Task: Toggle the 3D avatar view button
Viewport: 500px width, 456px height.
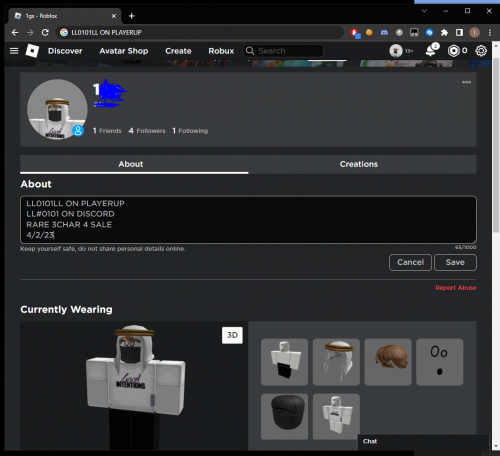Action: [232, 335]
